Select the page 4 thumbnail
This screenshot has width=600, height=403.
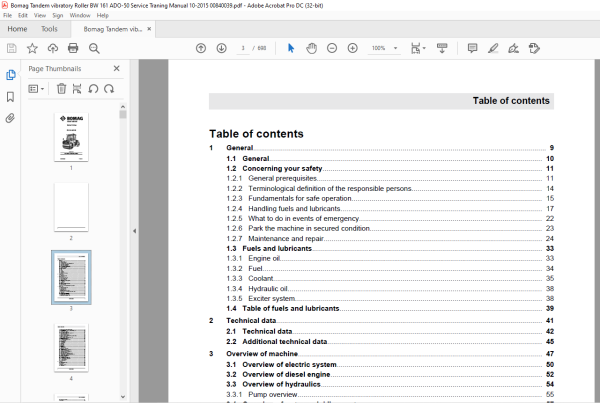pyautogui.click(x=71, y=348)
